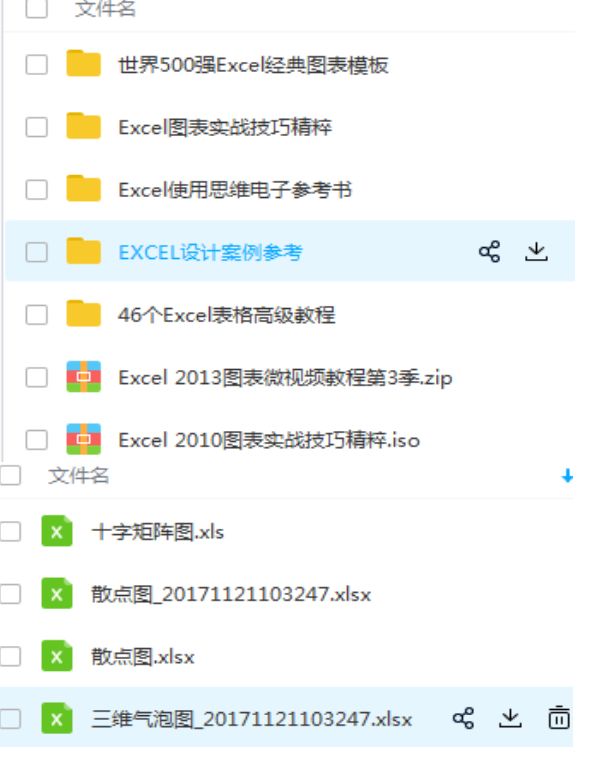Download the EXCEL设计案例参考 folder
Screen dimensions: 615x759
click(536, 252)
